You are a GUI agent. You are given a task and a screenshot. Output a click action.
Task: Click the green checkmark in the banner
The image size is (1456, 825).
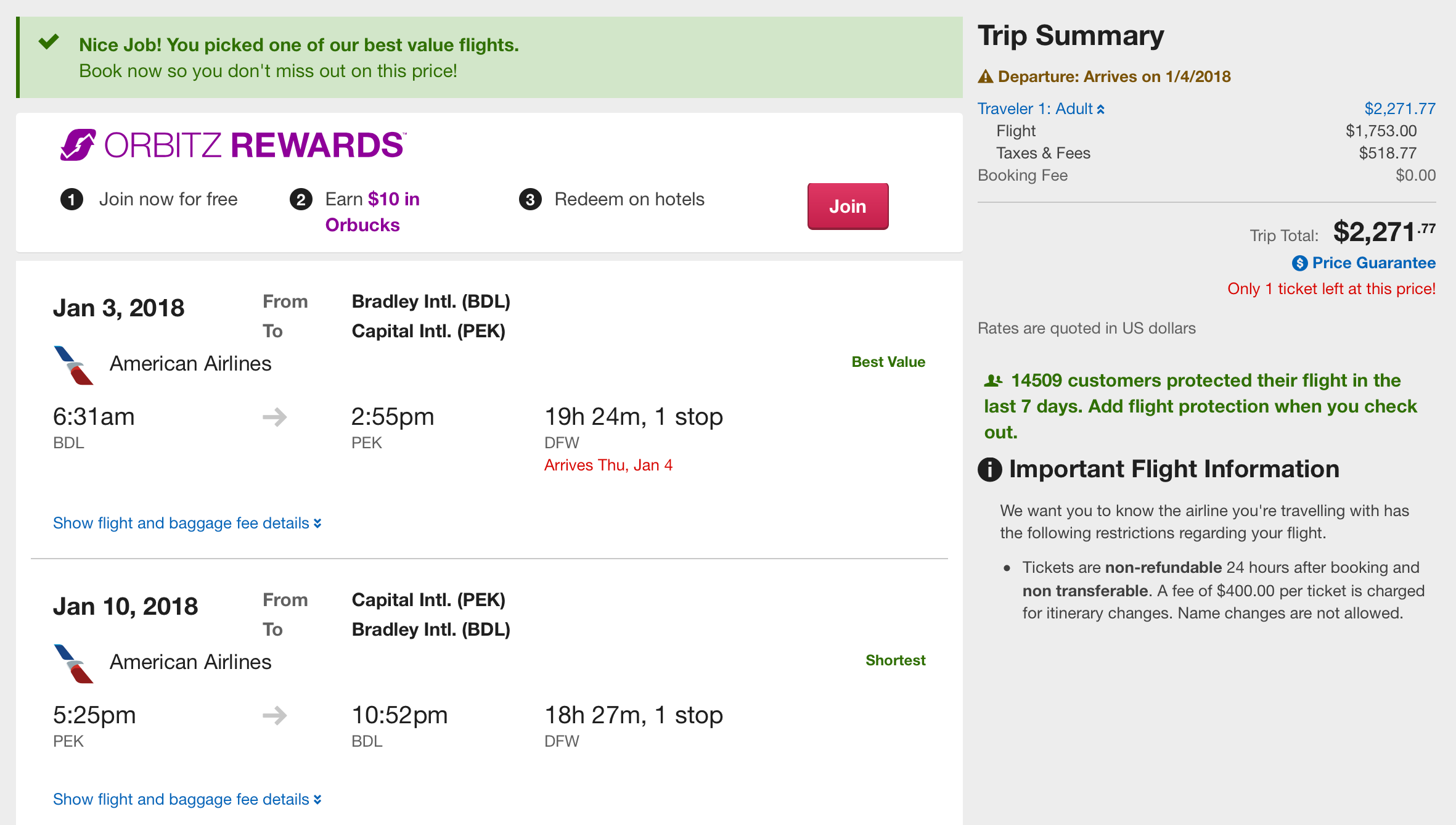49,42
